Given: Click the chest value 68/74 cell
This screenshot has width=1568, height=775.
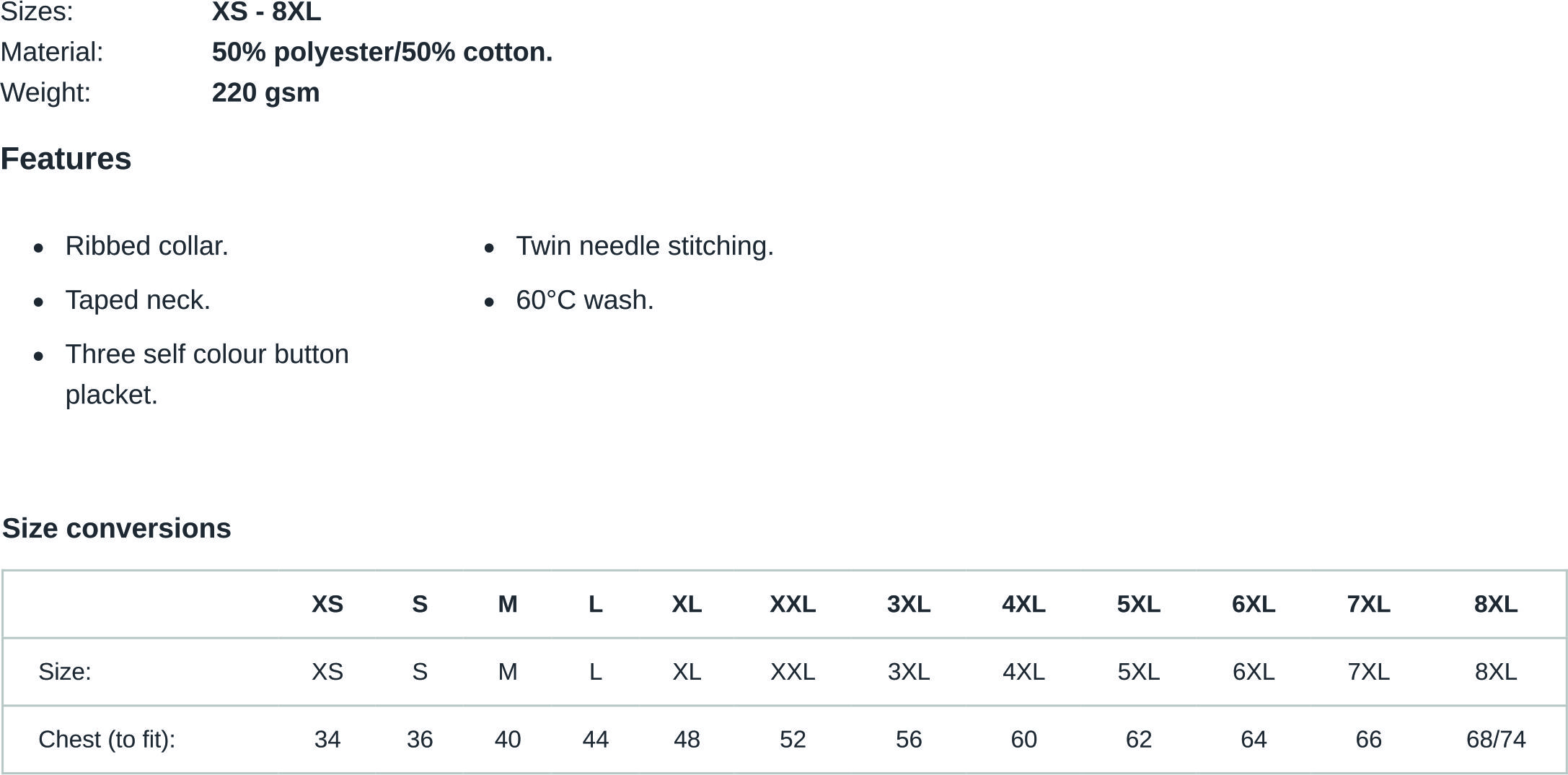Looking at the screenshot, I should point(1495,740).
